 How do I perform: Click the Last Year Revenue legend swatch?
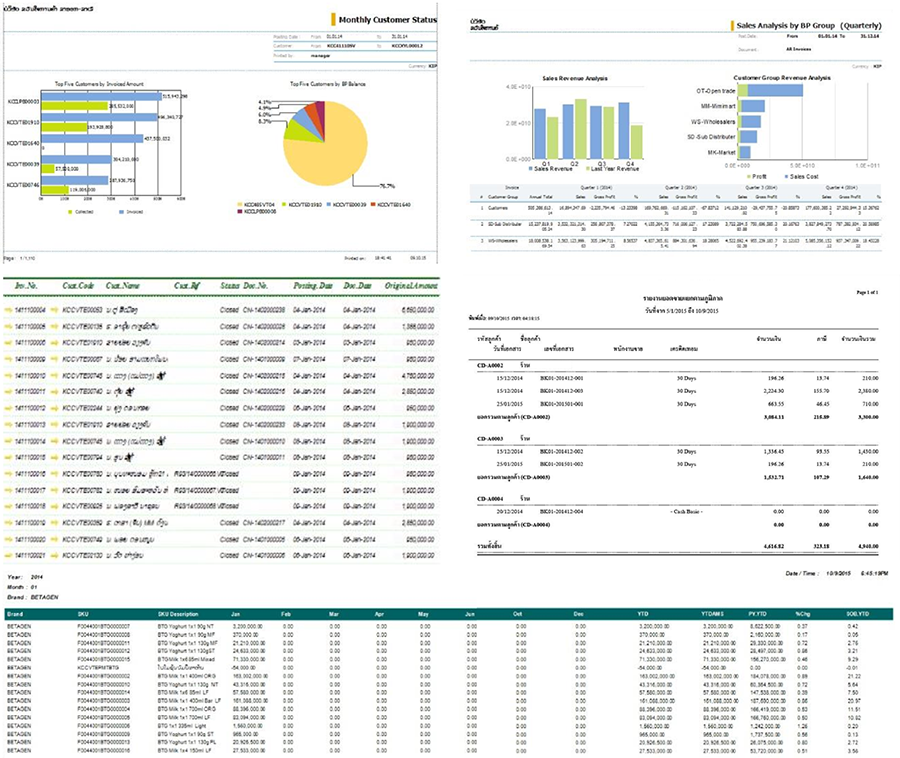pos(588,169)
